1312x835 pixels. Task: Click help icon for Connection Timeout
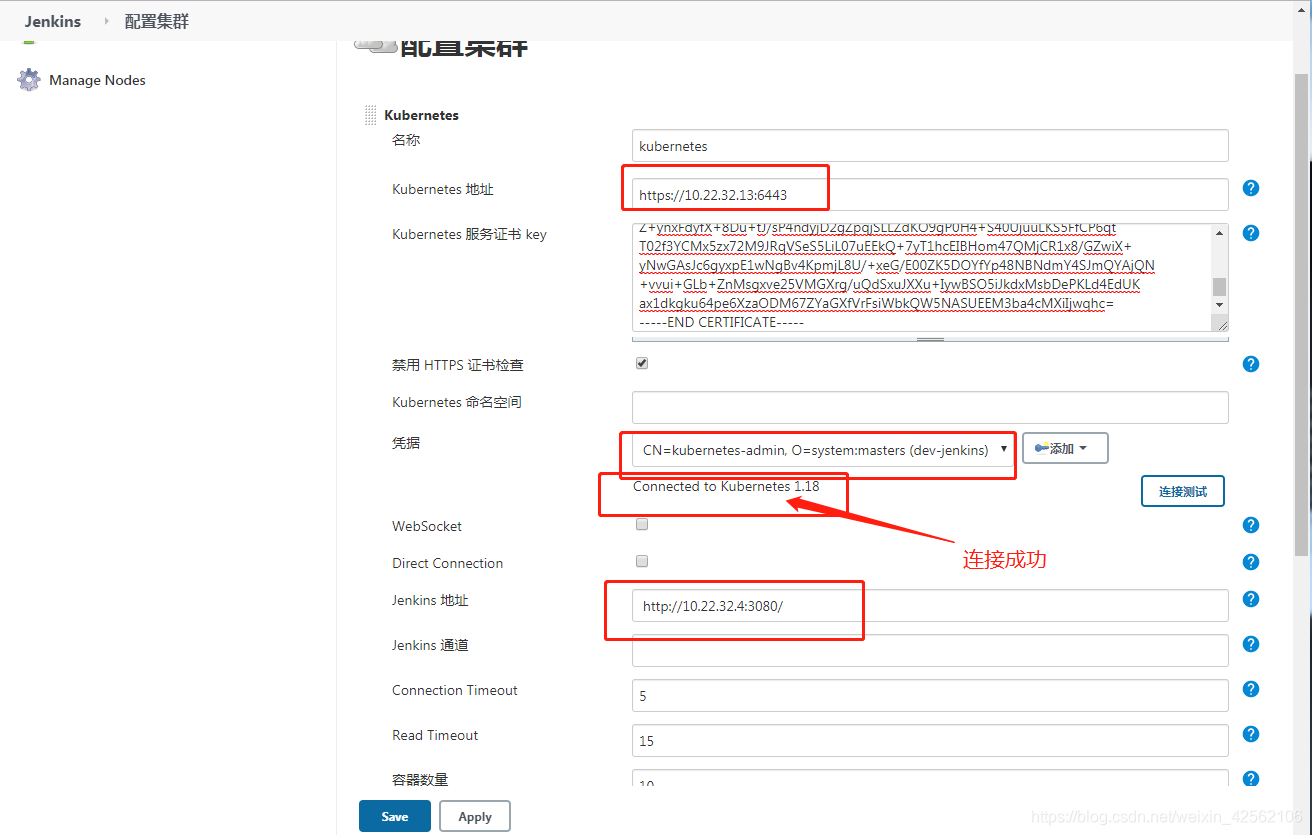1250,689
